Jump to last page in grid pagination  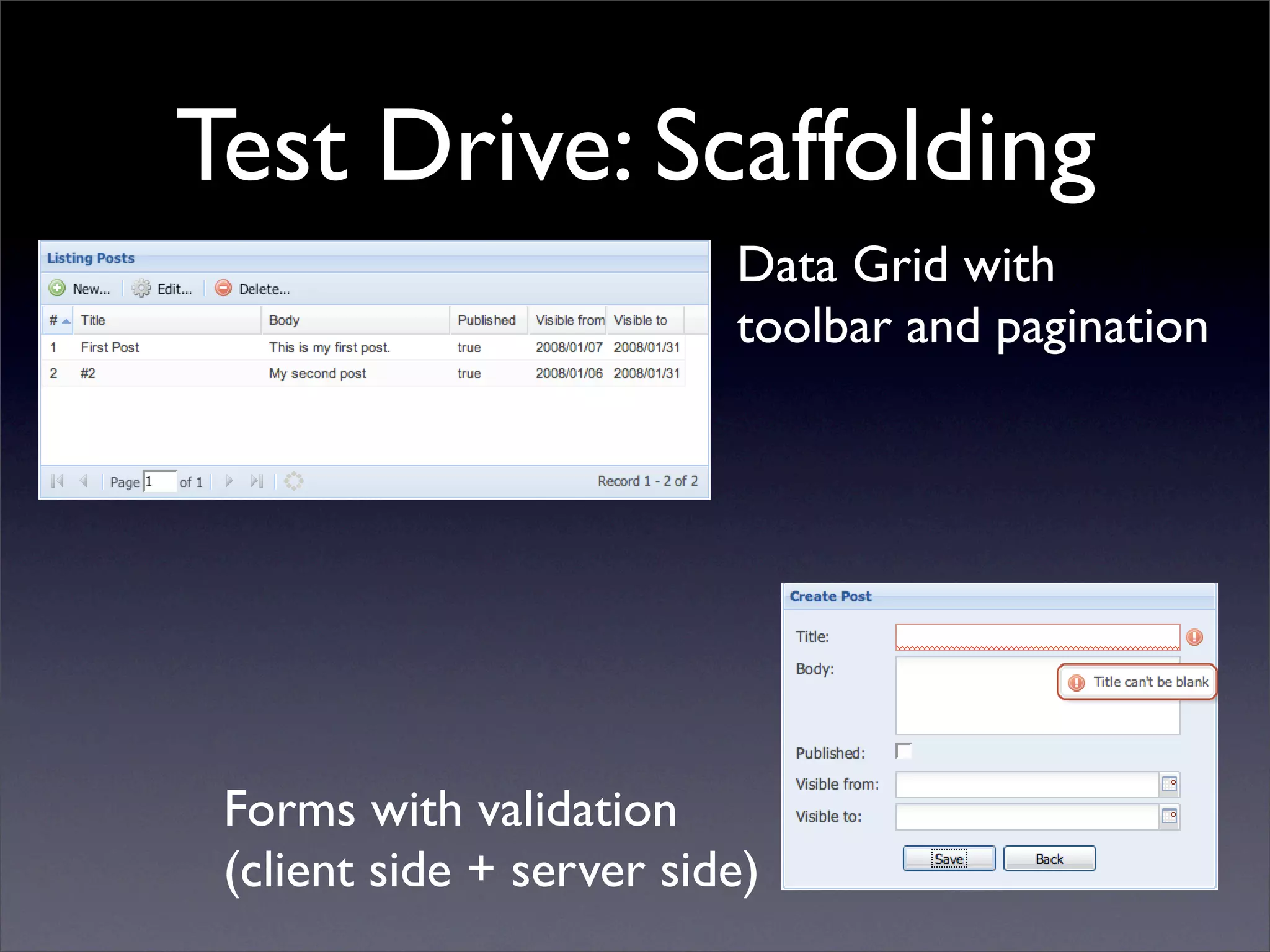click(x=257, y=481)
